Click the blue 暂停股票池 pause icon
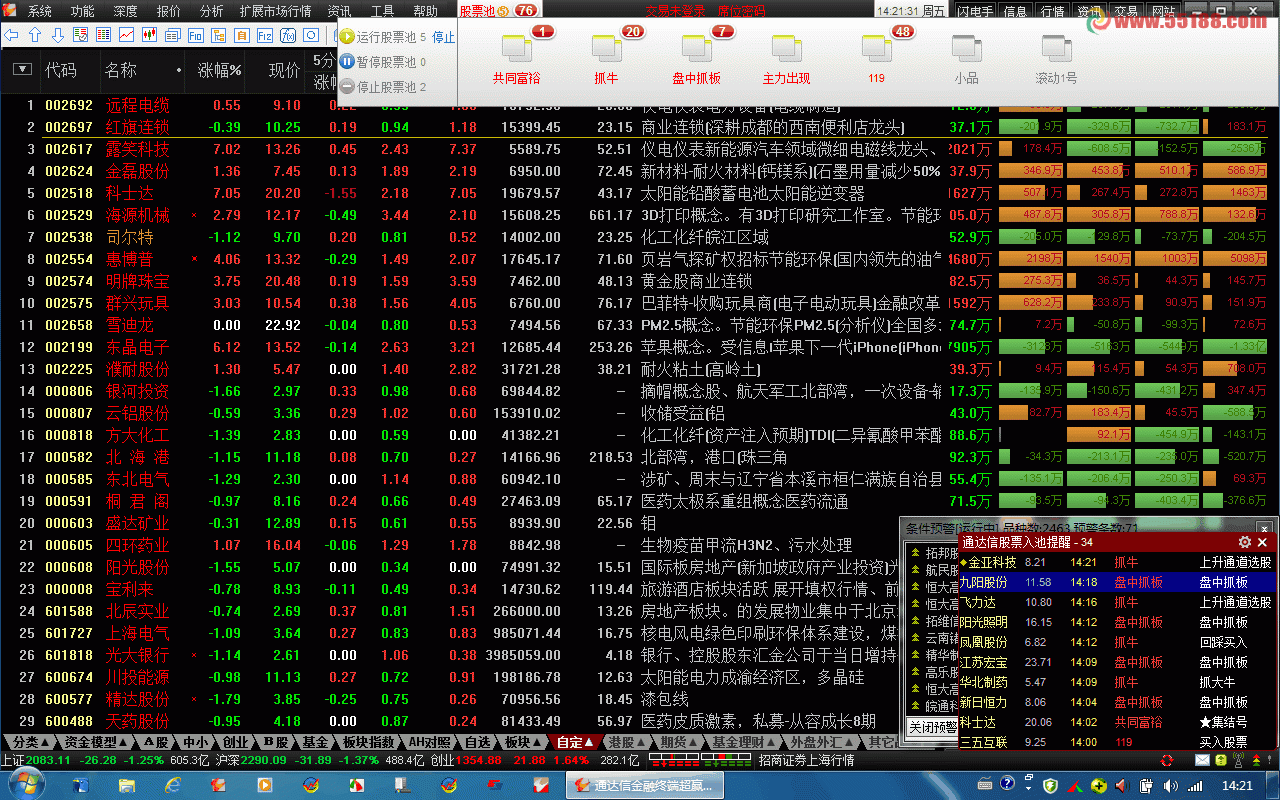Screen dimensions: 1280x800 pyautogui.click(x=348, y=62)
